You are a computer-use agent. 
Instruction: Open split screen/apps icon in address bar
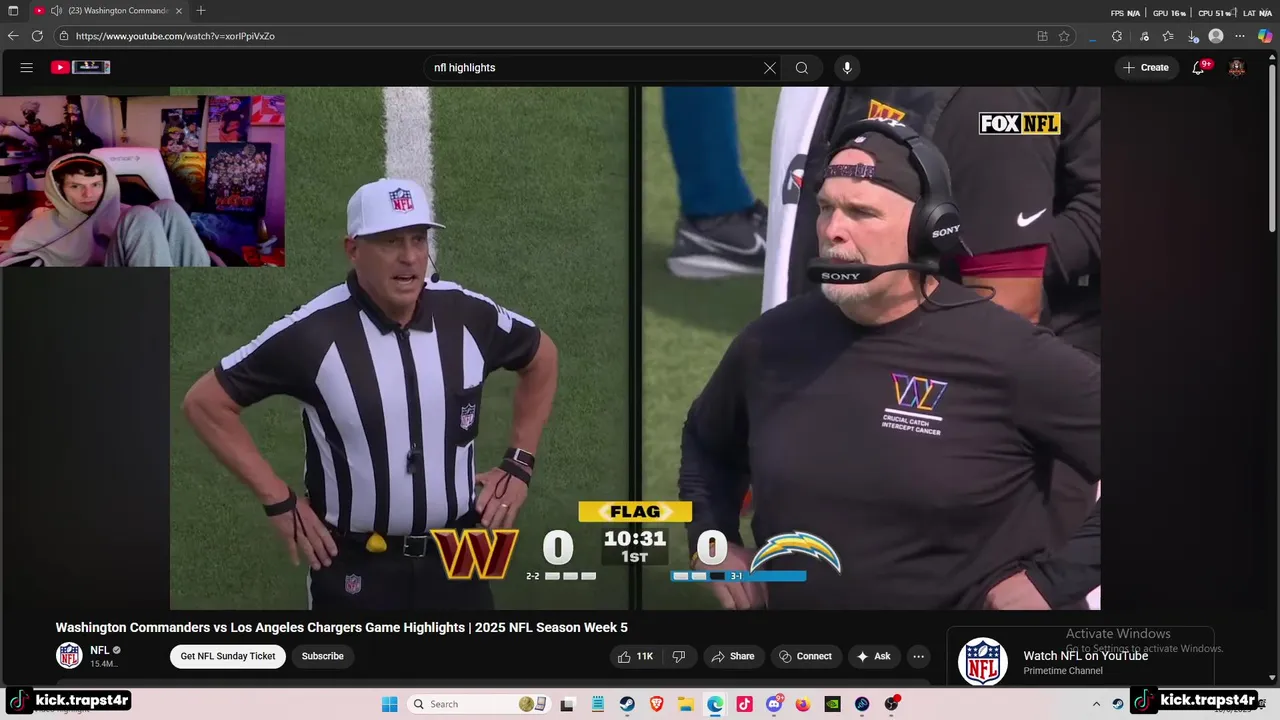tap(1042, 36)
